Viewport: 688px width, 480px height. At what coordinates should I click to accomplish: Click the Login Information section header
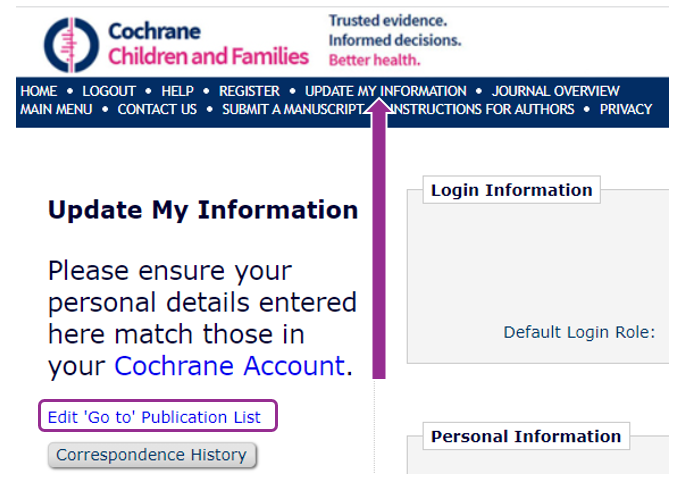click(511, 190)
